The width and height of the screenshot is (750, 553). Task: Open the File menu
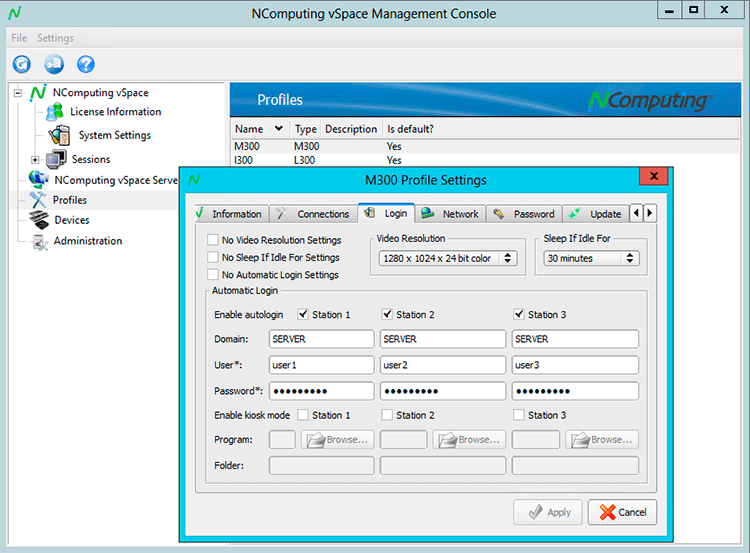pyautogui.click(x=19, y=38)
